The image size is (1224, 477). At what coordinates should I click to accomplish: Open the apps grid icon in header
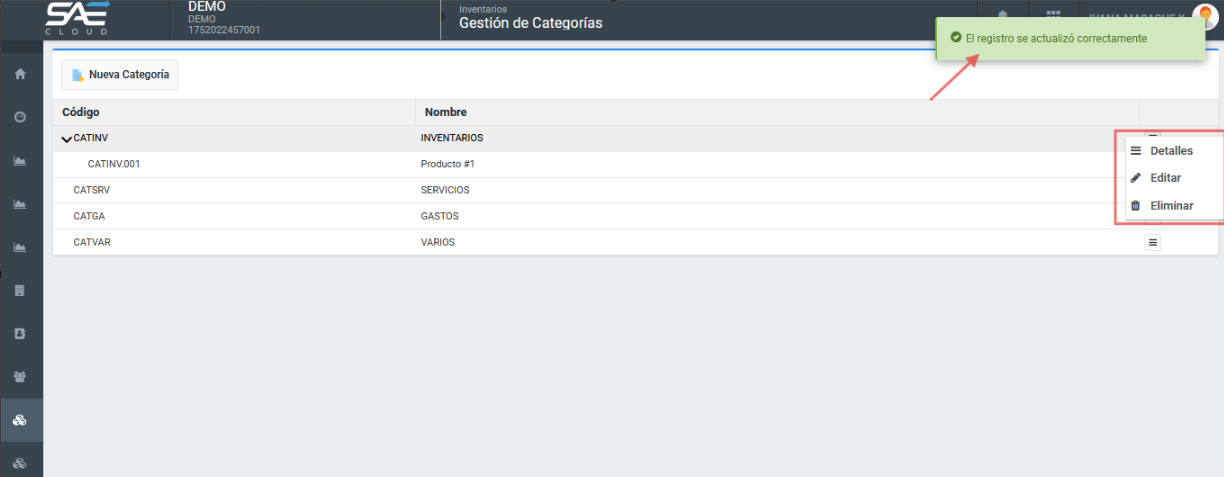pos(1053,17)
